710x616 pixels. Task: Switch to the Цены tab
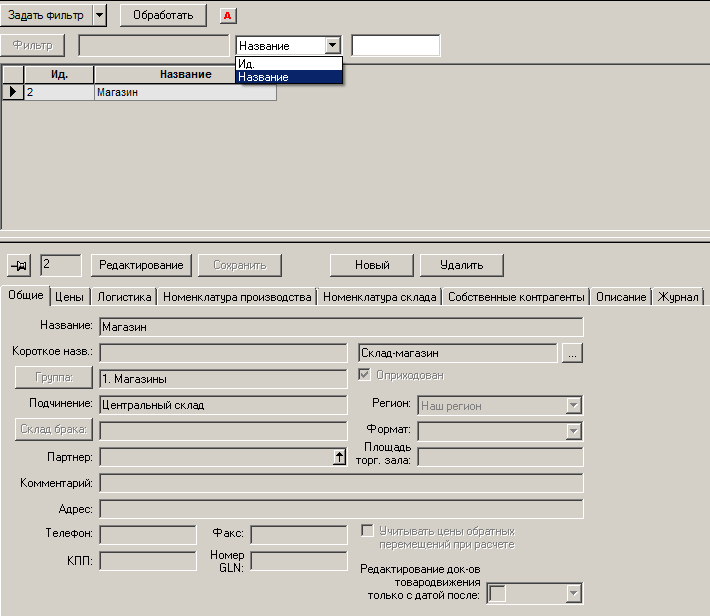(69, 297)
